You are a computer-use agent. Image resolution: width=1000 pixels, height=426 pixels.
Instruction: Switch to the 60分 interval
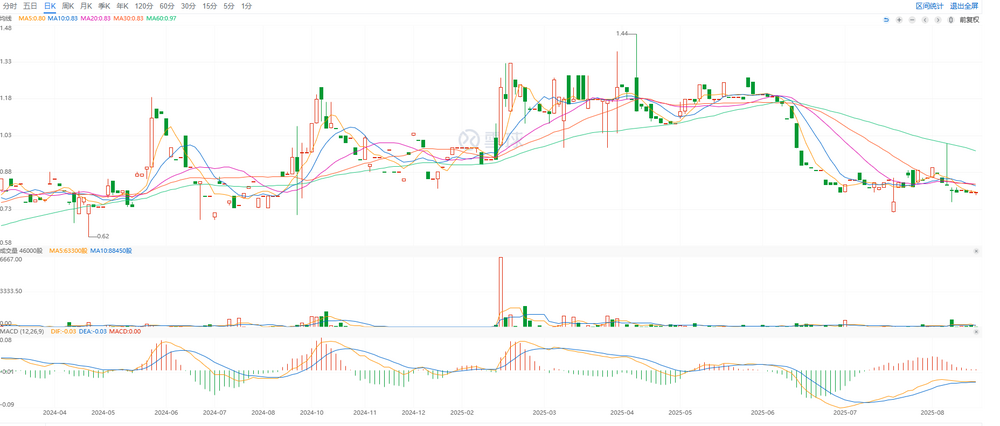point(166,6)
